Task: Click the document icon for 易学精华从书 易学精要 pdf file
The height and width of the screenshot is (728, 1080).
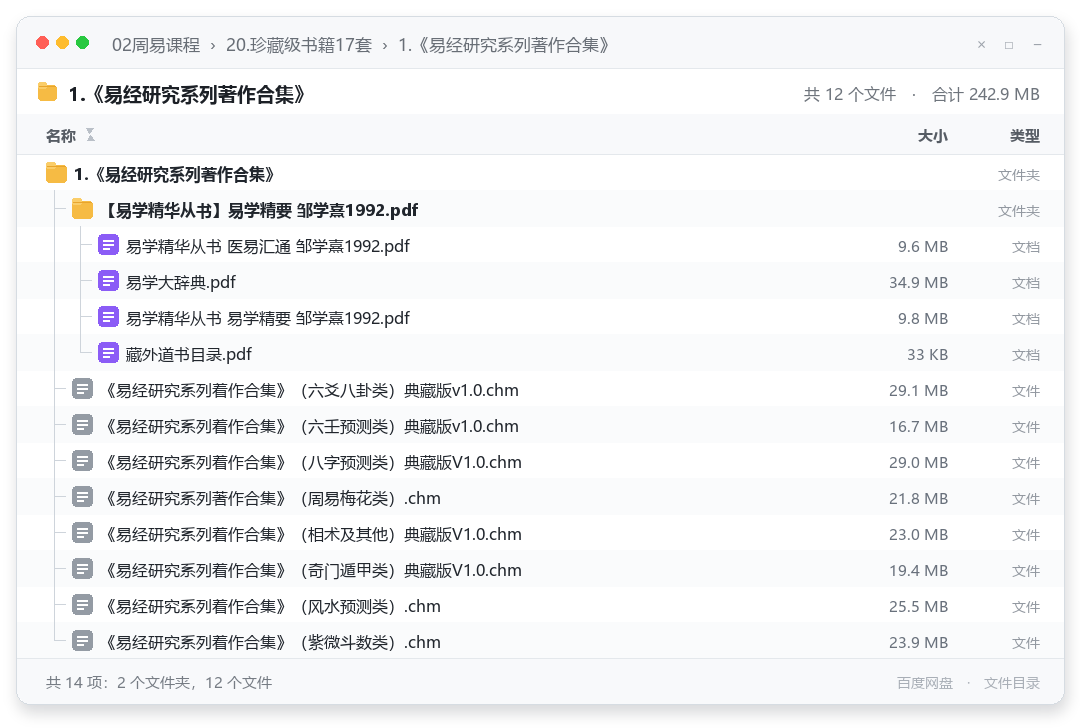Action: [x=108, y=317]
